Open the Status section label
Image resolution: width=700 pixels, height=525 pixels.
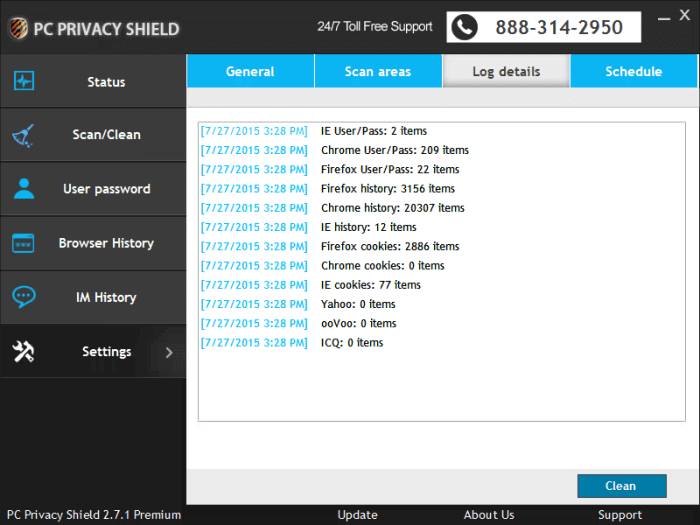(x=106, y=82)
